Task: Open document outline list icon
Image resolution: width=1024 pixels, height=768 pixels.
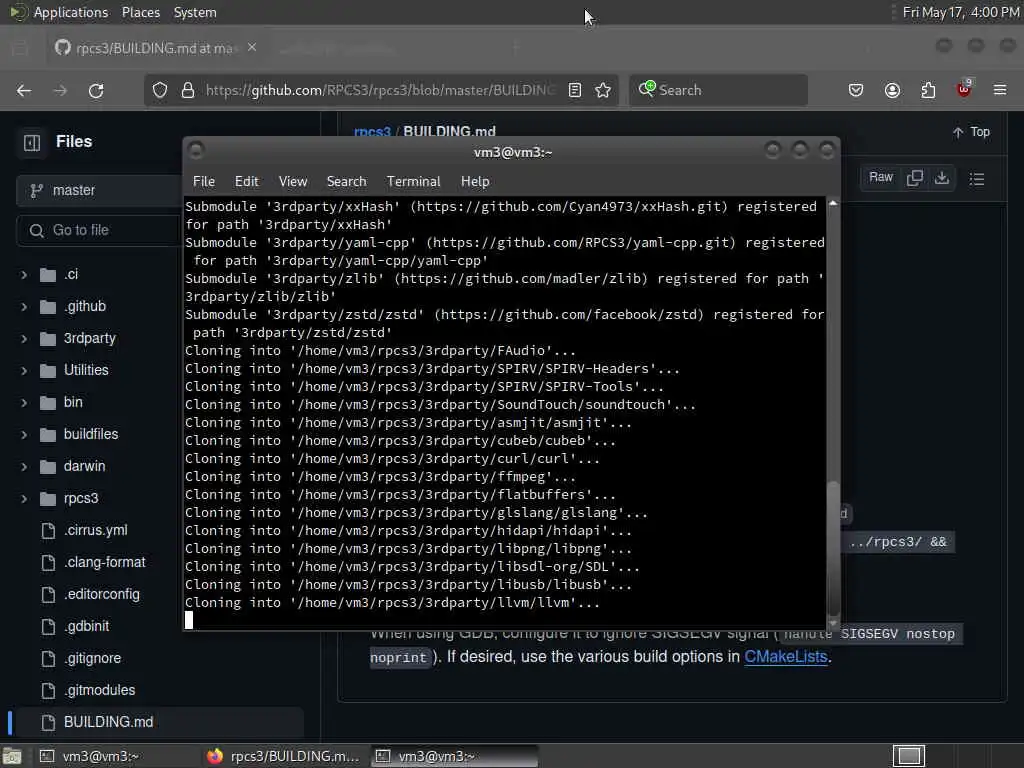Action: (977, 179)
